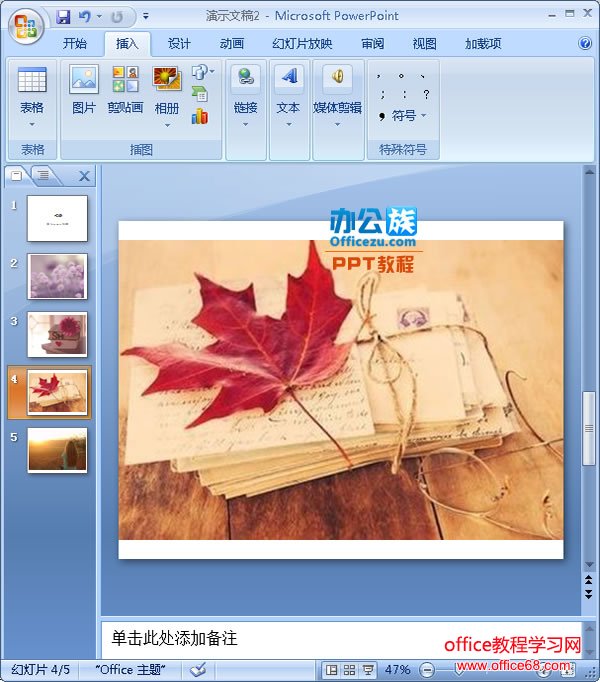Select slide 1 thumbnail

coord(57,218)
